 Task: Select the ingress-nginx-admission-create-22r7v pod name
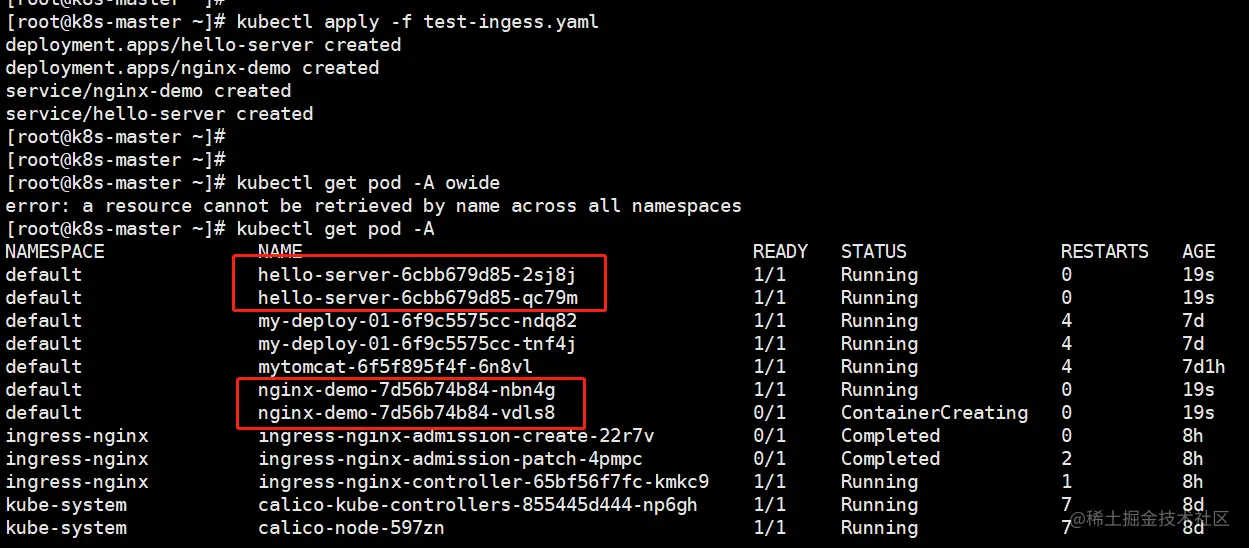click(456, 436)
